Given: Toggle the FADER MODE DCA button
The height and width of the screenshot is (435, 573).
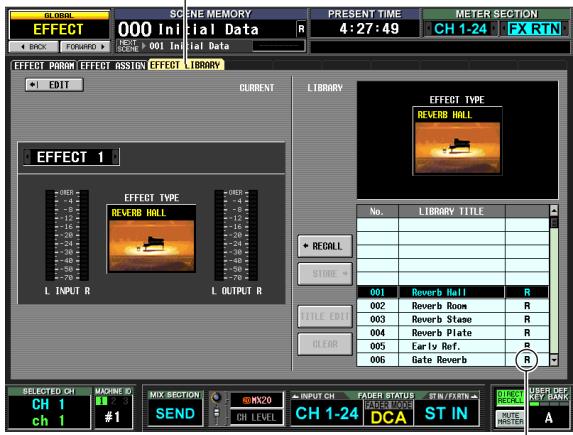Looking at the screenshot, I should click(388, 413).
